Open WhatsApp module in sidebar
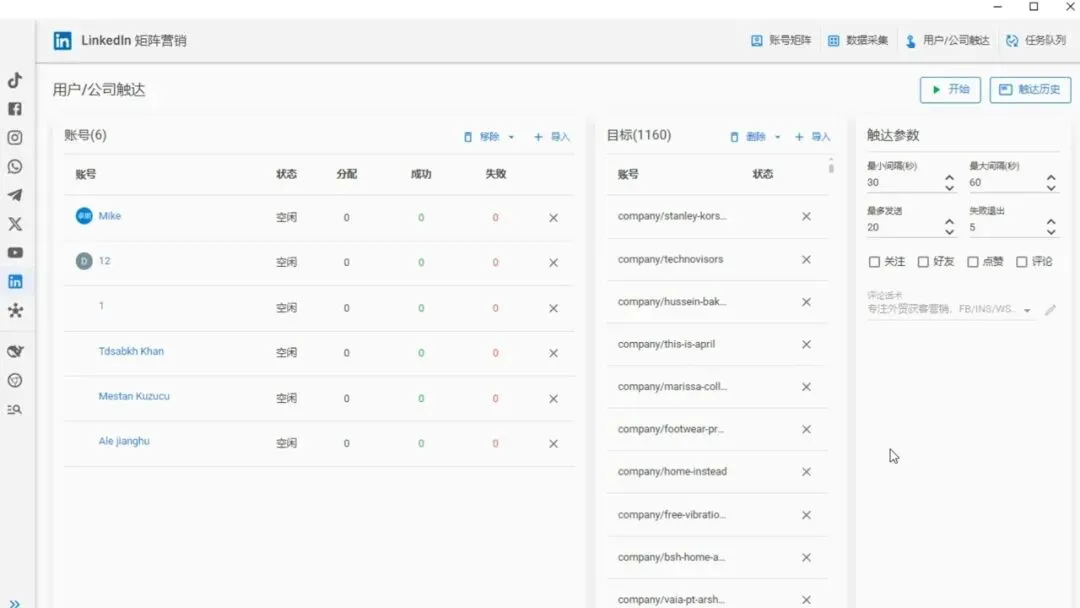This screenshot has height=608, width=1080. point(14,167)
